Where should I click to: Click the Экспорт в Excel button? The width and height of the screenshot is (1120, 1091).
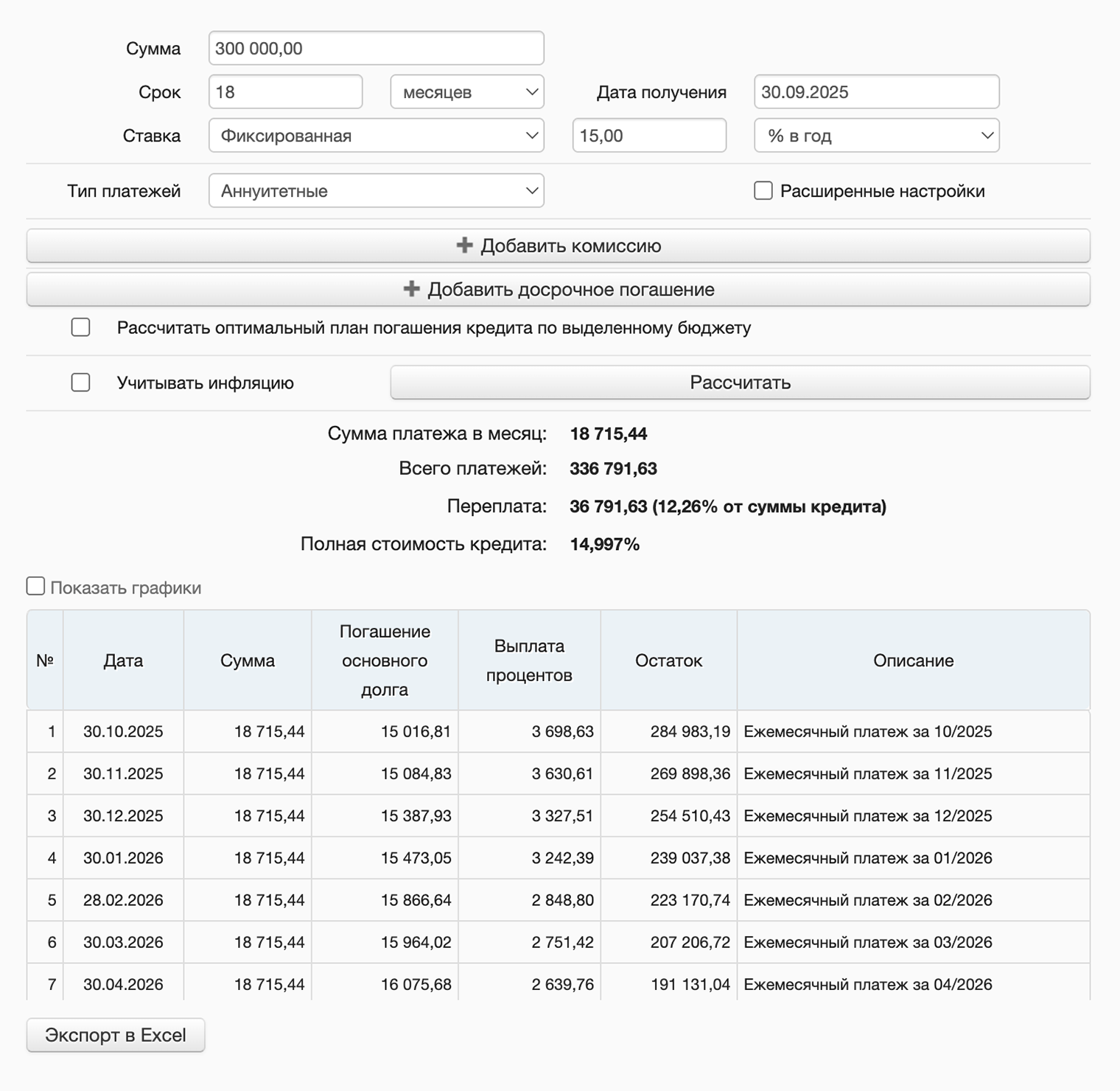tap(115, 1034)
